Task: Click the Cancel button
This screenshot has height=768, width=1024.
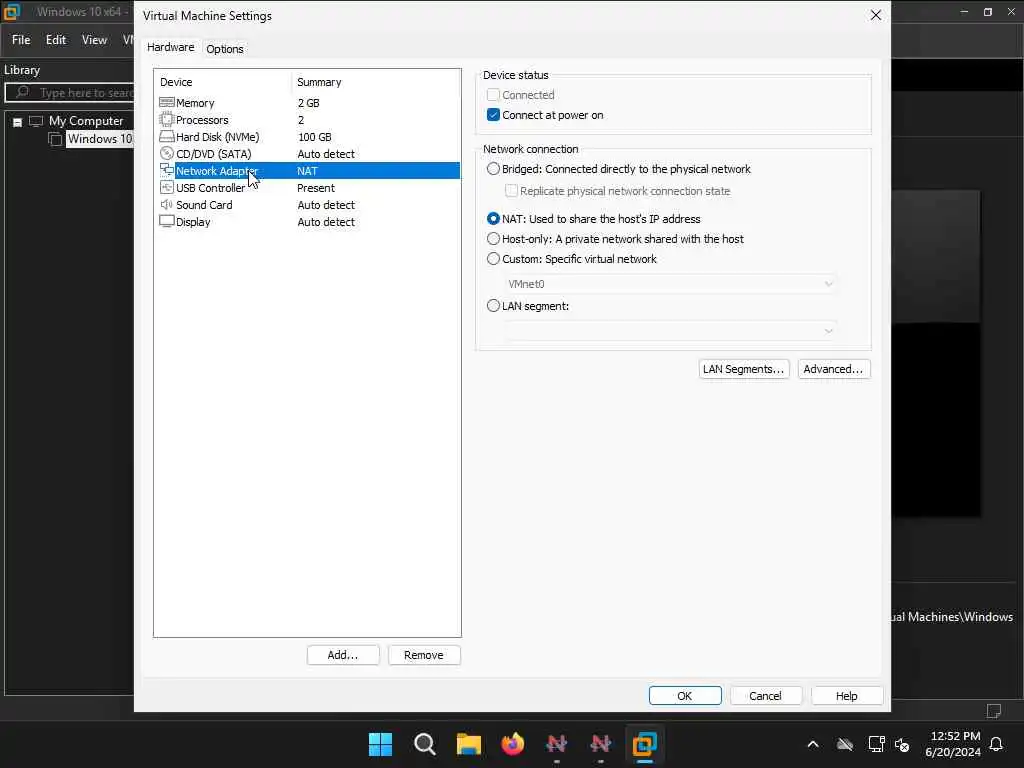Action: (765, 696)
